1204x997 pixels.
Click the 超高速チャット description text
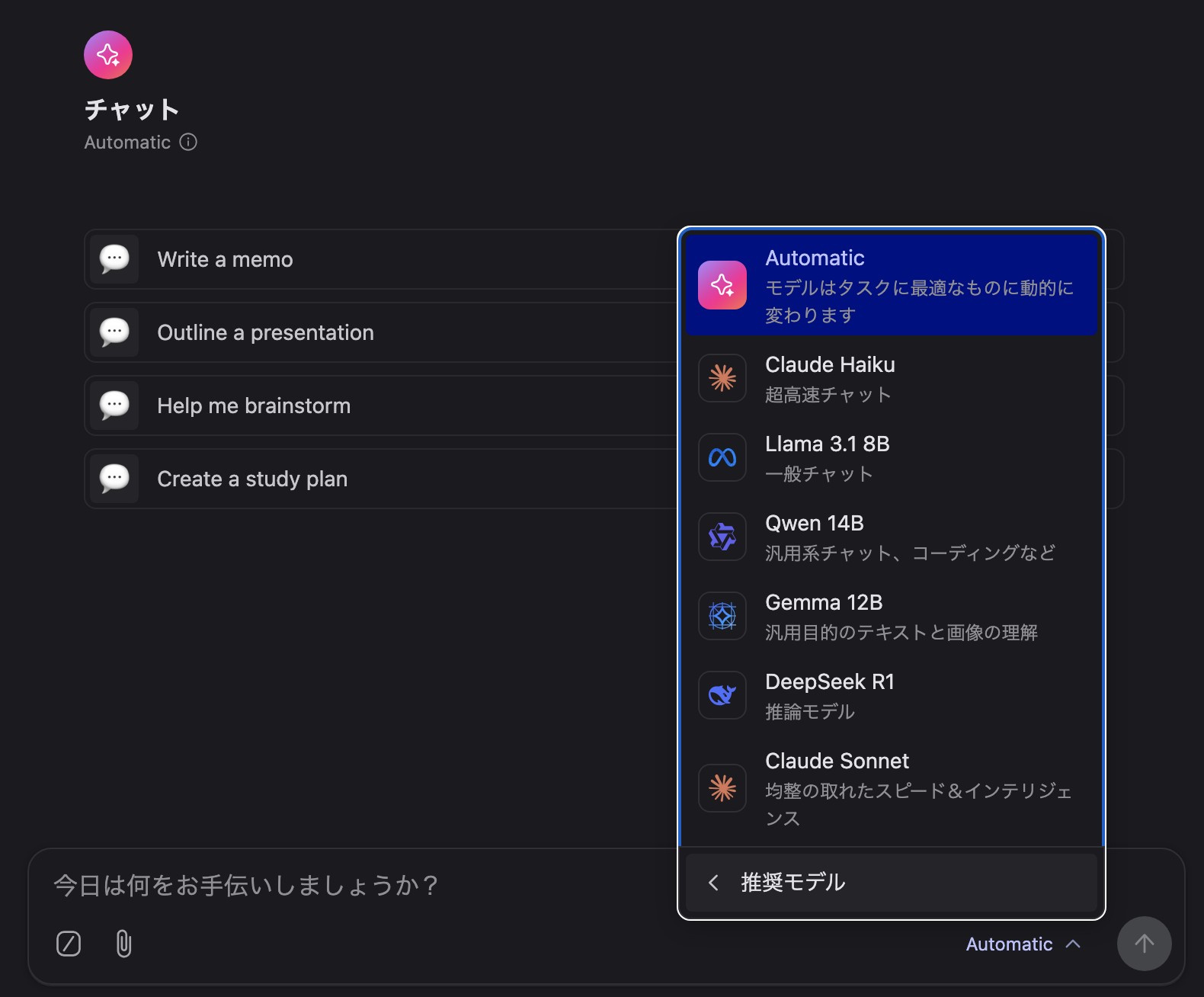pyautogui.click(x=828, y=395)
